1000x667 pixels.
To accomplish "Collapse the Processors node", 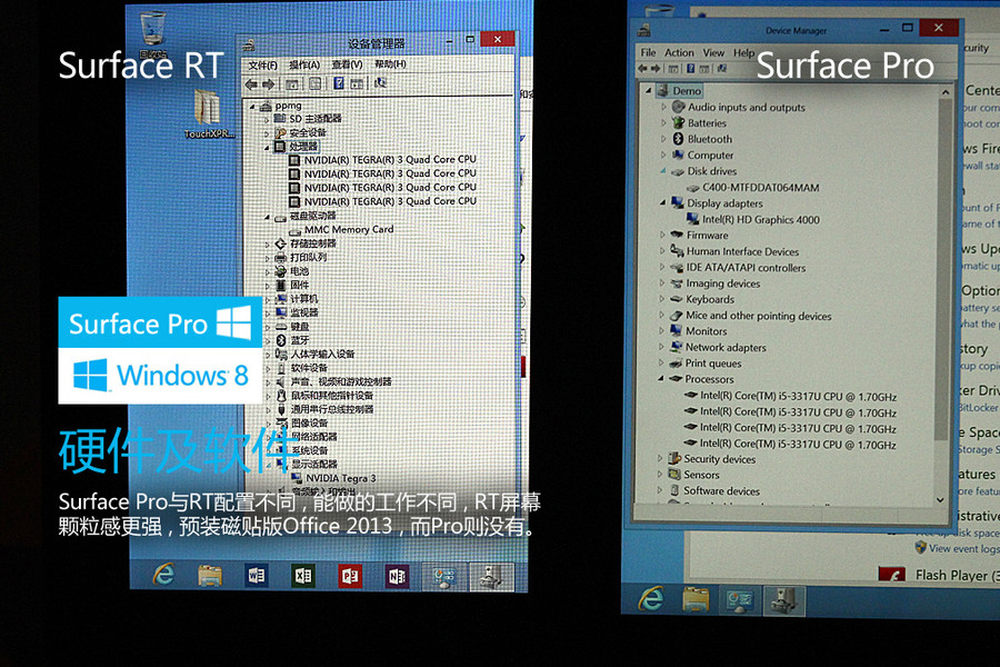I will (661, 379).
